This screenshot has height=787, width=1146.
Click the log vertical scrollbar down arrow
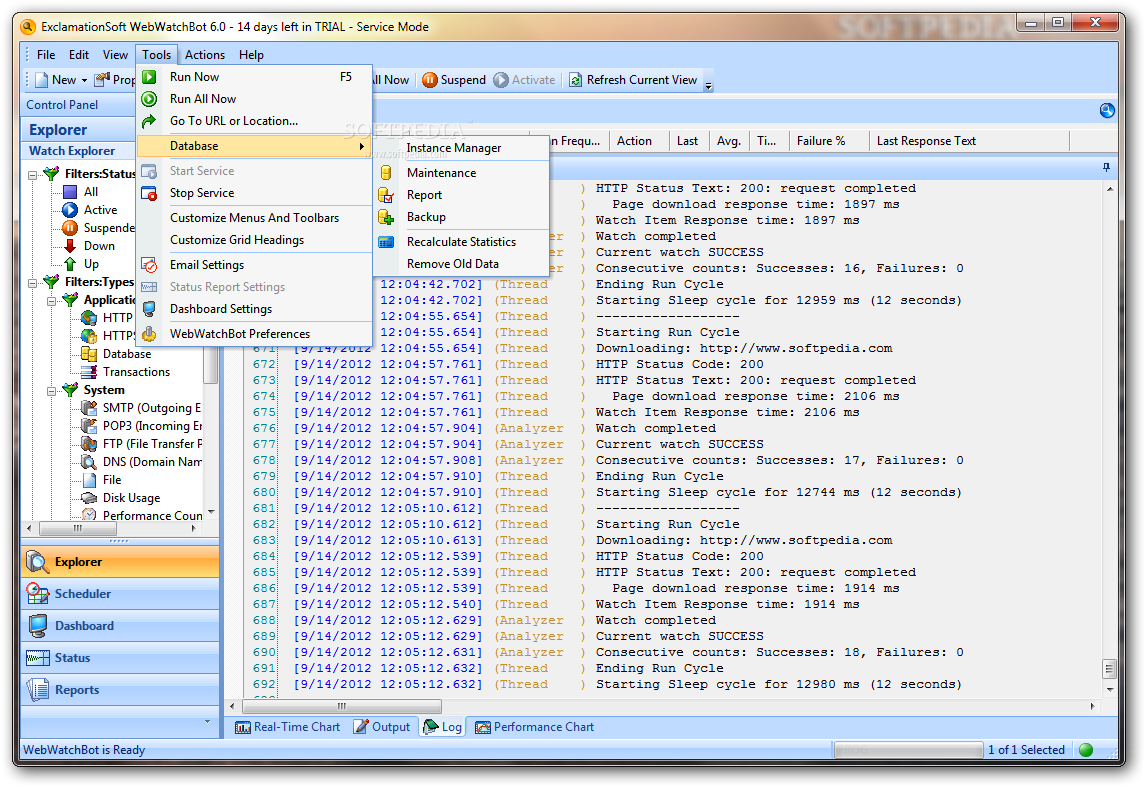1109,689
